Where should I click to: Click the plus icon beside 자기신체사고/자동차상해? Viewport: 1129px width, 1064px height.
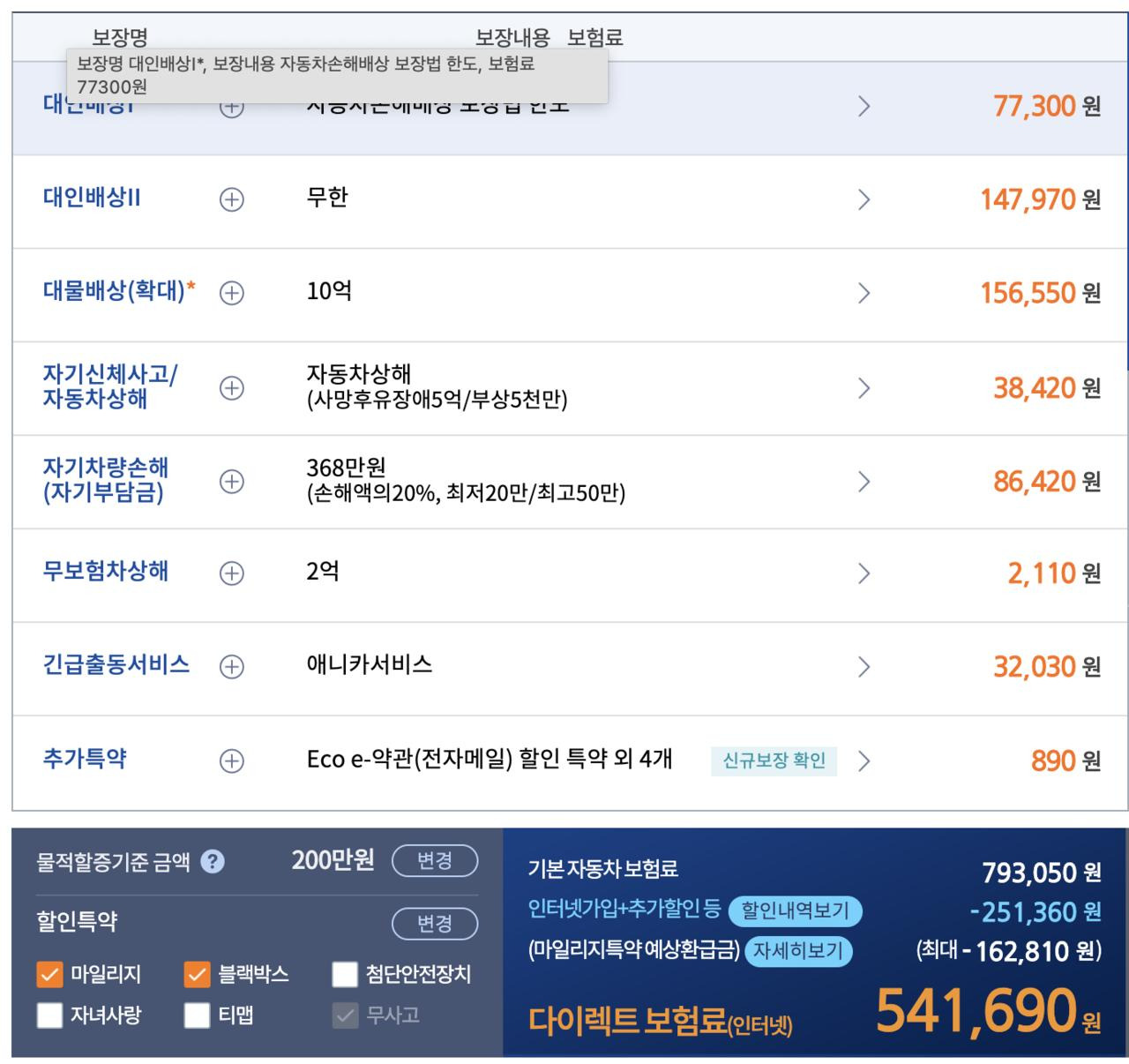click(x=231, y=388)
